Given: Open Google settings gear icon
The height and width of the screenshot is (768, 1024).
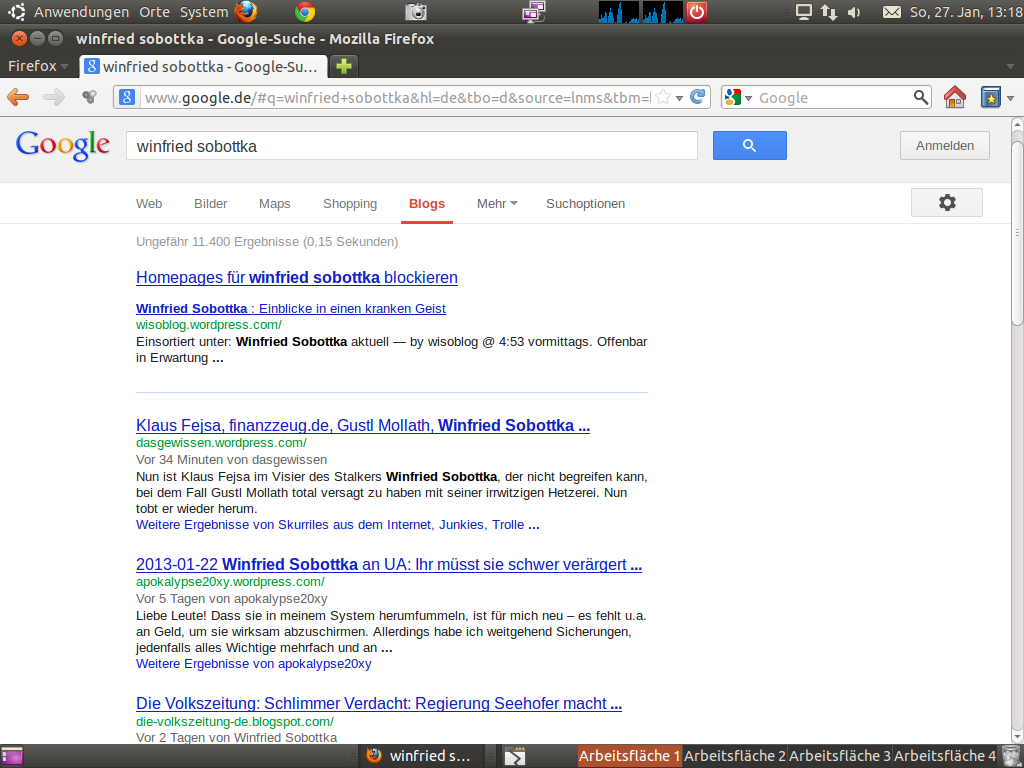Looking at the screenshot, I should 947,202.
